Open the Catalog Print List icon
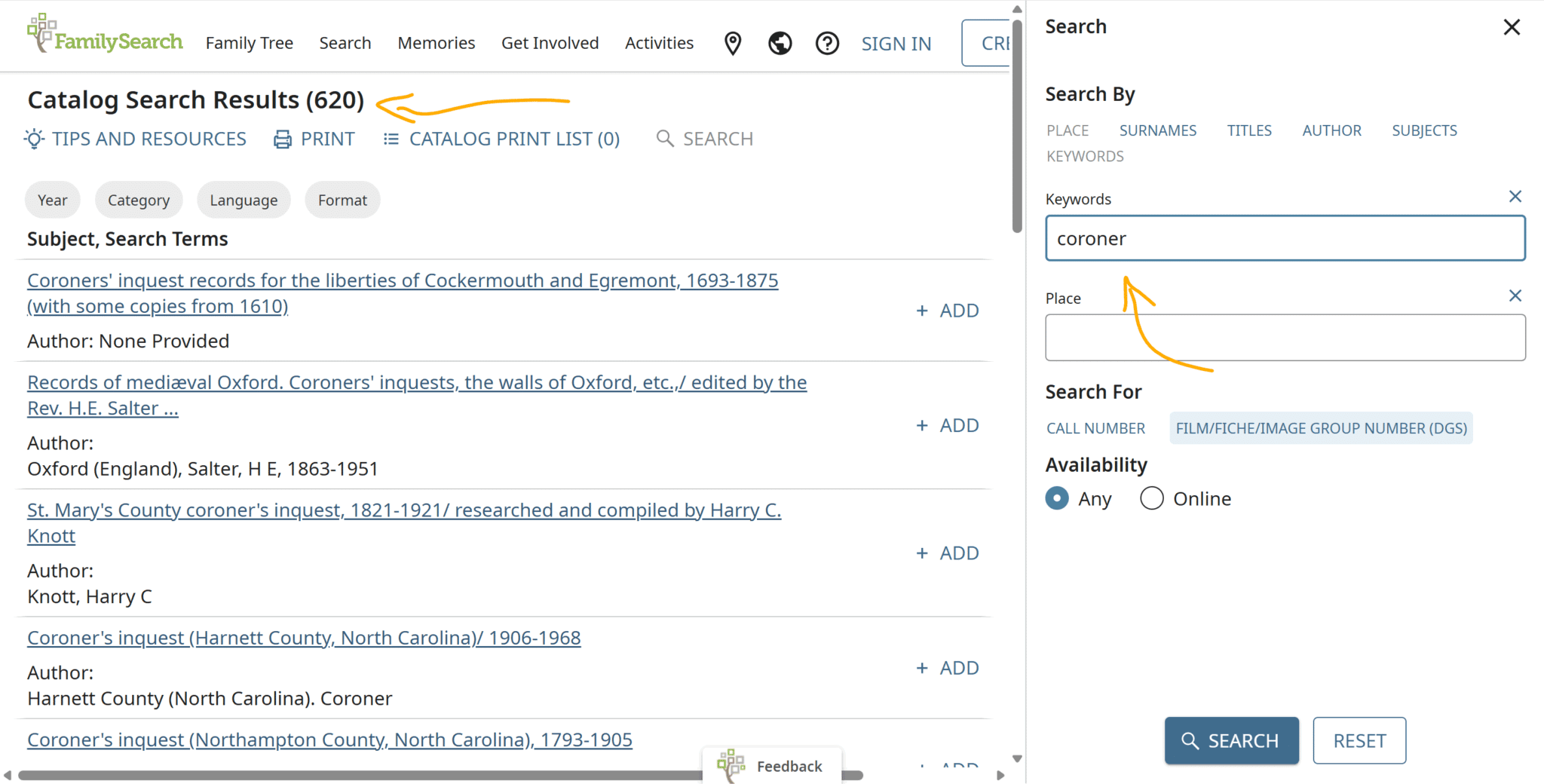This screenshot has width=1544, height=784. coord(391,139)
